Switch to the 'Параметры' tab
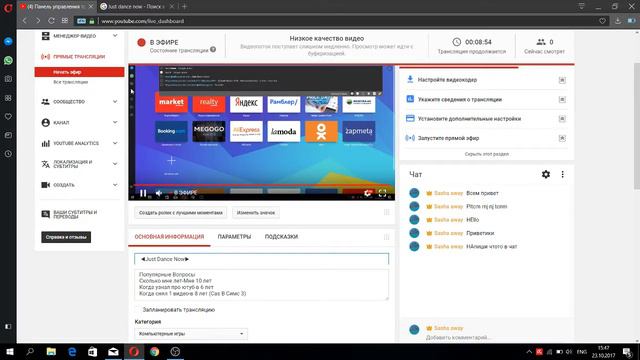Image resolution: width=640 pixels, height=360 pixels. [x=234, y=237]
